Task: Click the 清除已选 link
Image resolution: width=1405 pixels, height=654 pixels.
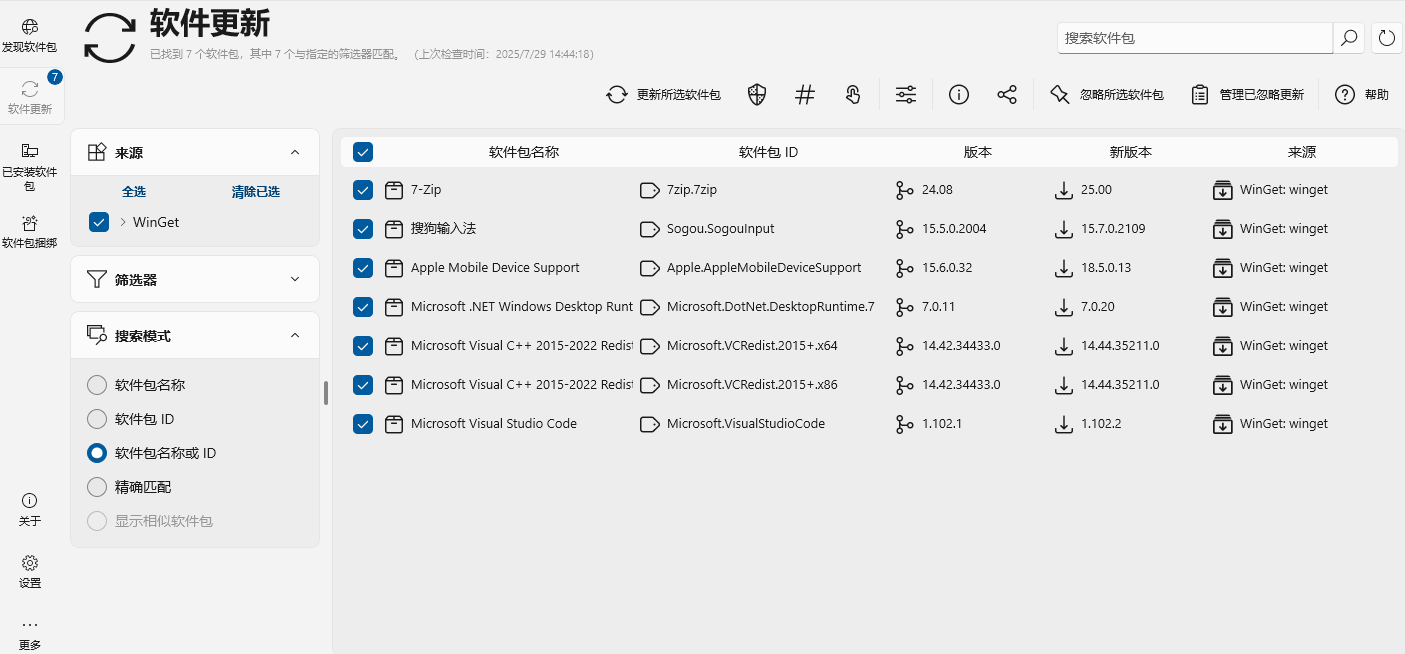Action: click(x=256, y=192)
